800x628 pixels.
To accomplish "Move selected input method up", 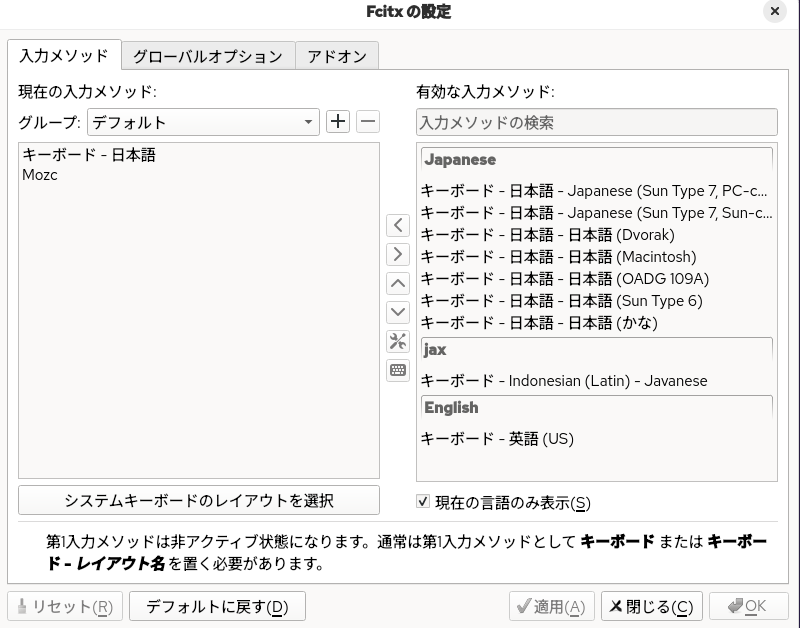I will (x=397, y=283).
